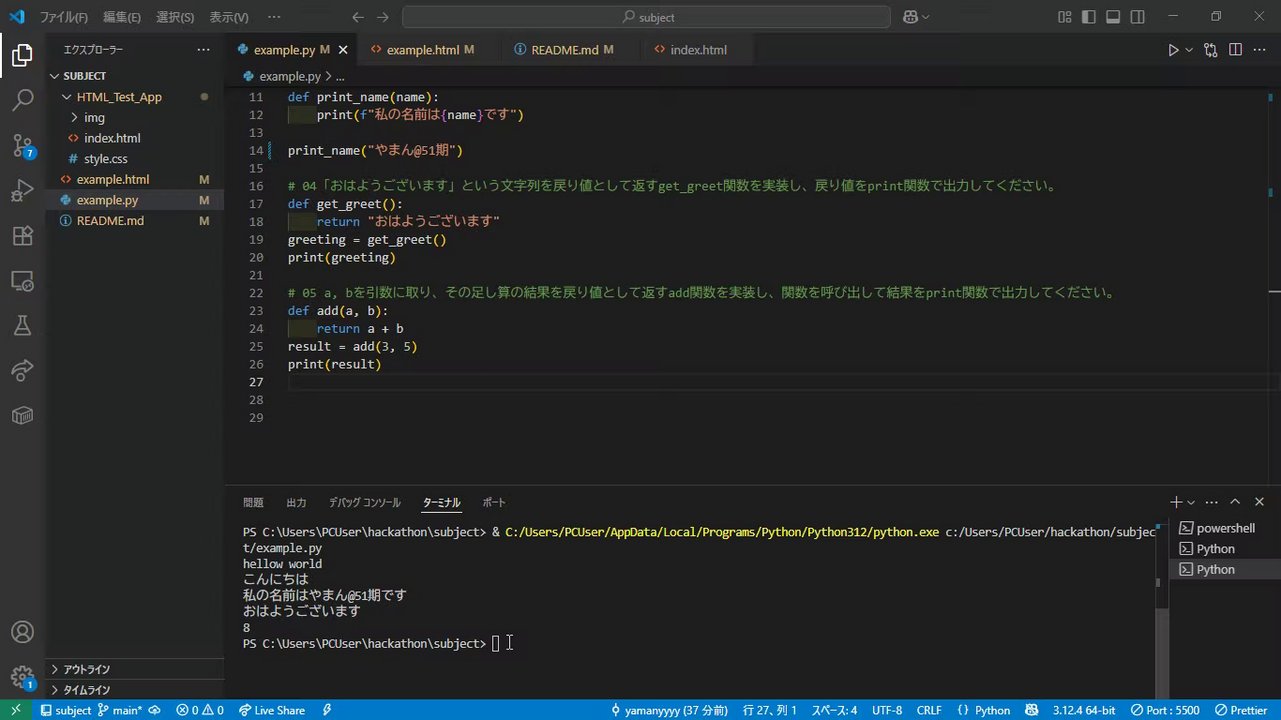The width and height of the screenshot is (1281, 720).
Task: Change the CRLF line ending setting
Action: [929, 710]
